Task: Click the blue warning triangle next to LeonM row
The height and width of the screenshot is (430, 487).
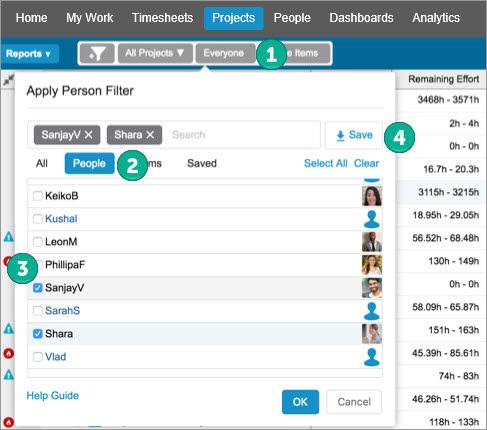Action: 9,237
